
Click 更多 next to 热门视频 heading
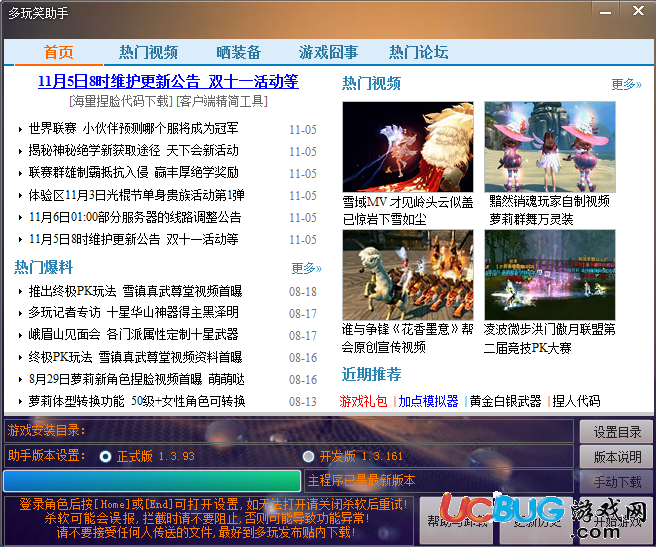626,84
